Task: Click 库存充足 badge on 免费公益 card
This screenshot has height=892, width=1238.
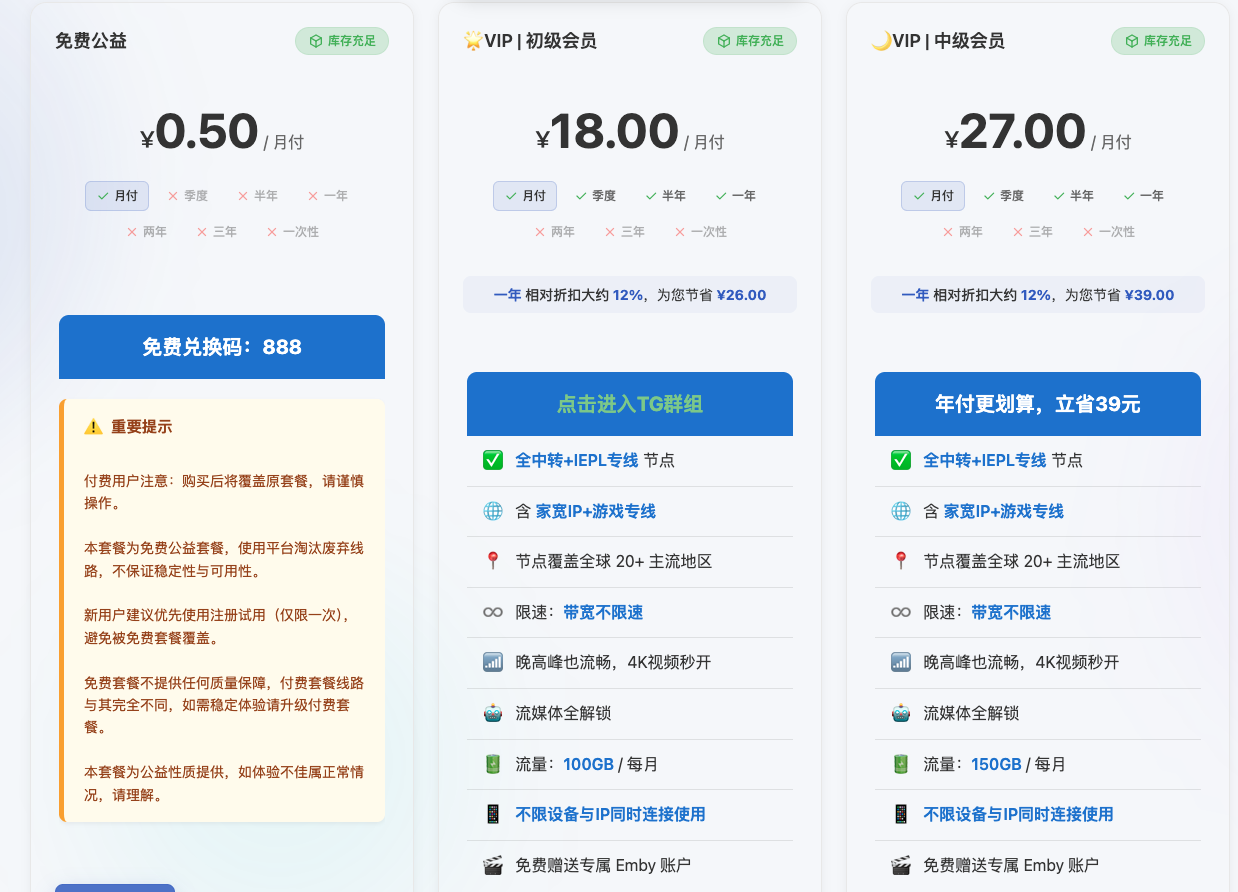Action: (342, 41)
